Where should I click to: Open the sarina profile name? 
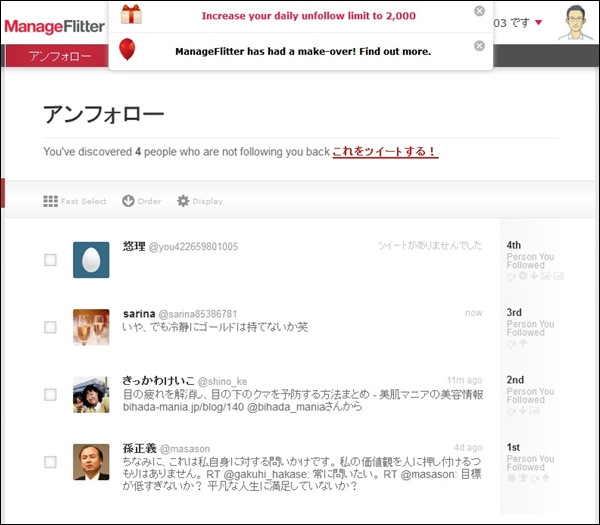[139, 314]
